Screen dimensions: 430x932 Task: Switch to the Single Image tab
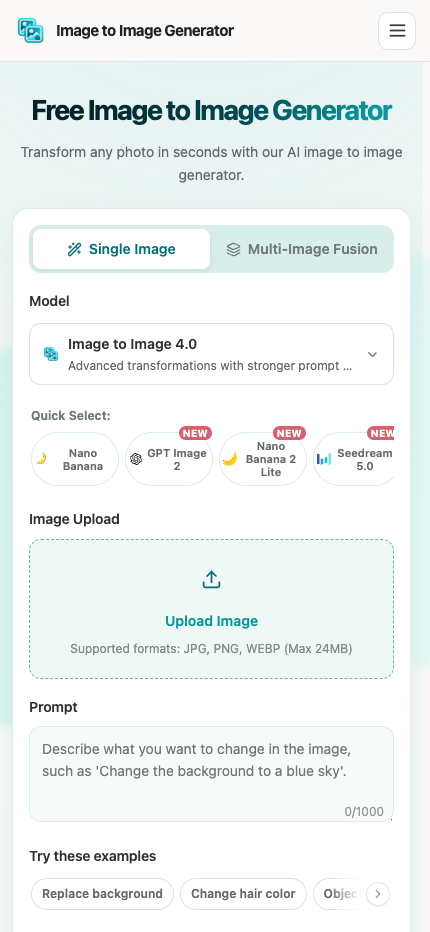pyautogui.click(x=121, y=249)
